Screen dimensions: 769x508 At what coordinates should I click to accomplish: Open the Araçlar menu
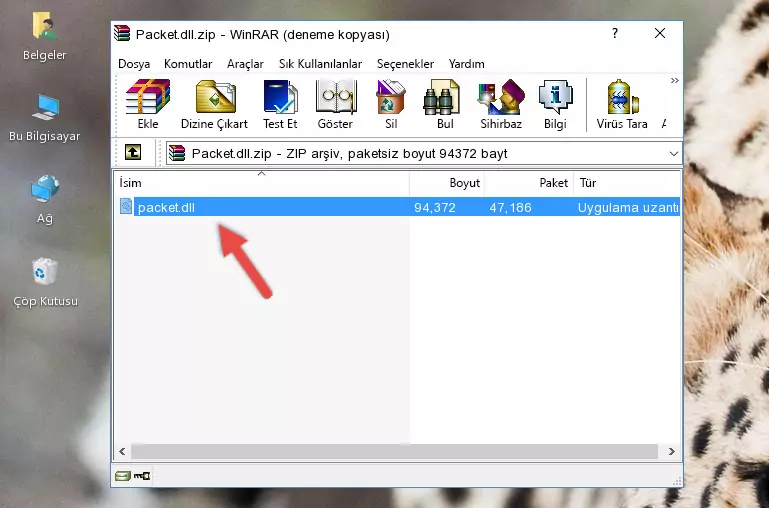point(245,64)
